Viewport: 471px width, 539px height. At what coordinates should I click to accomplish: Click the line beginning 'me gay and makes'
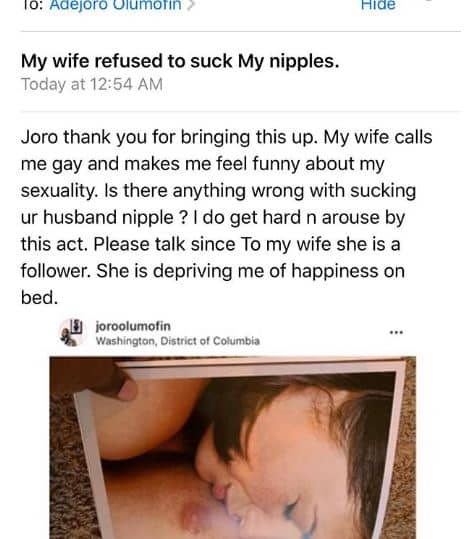click(x=202, y=164)
